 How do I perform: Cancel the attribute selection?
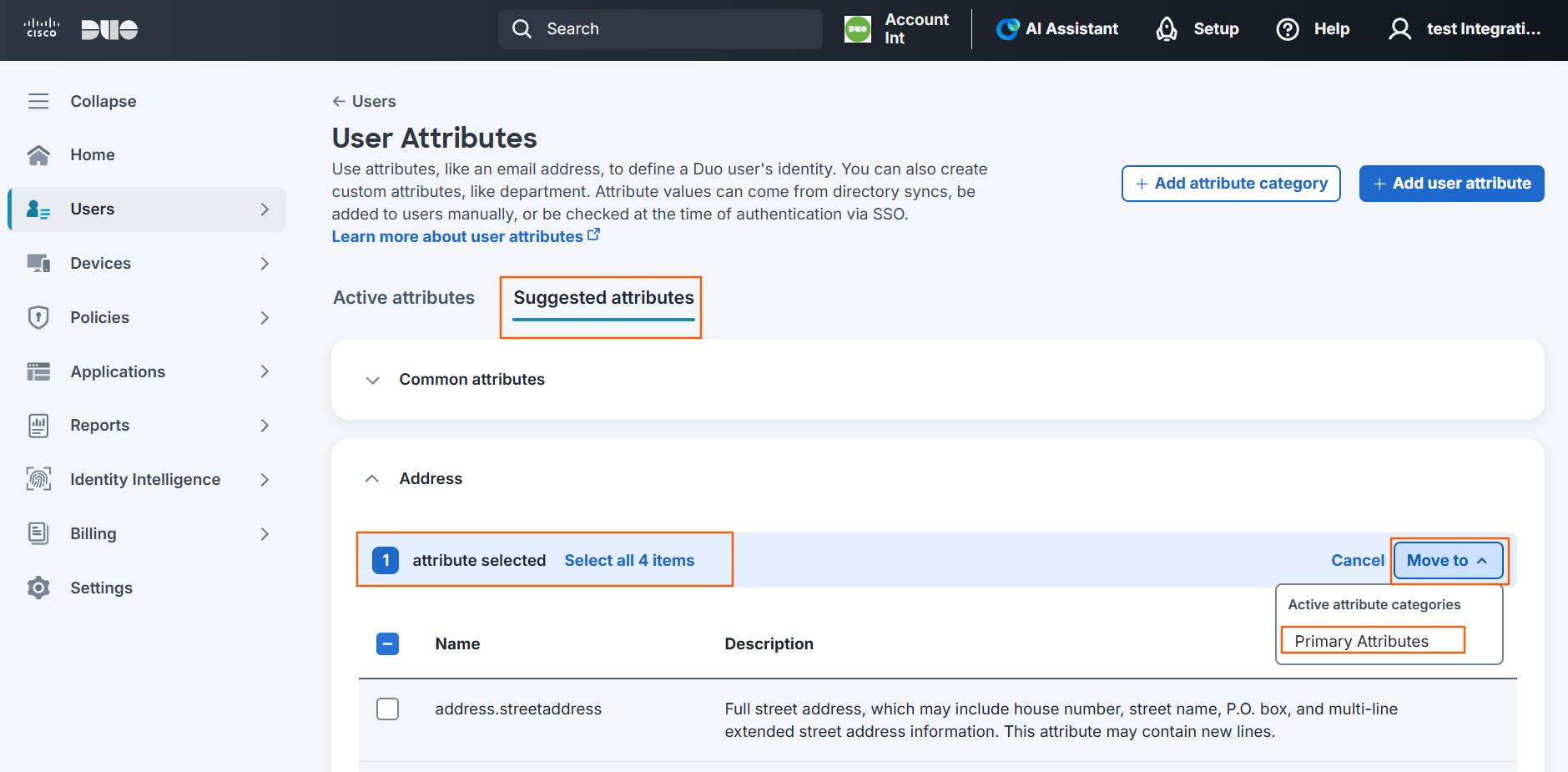pos(1357,561)
